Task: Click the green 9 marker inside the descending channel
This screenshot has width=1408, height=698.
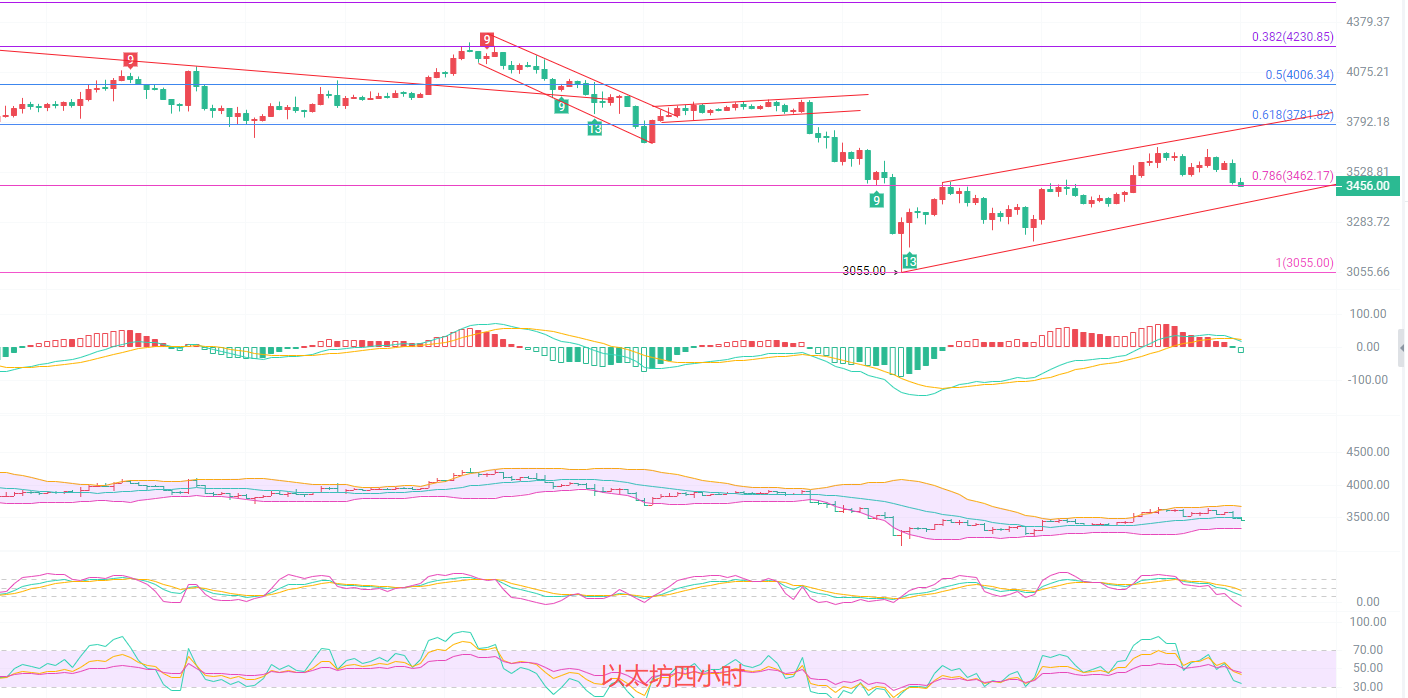Action: coord(562,106)
